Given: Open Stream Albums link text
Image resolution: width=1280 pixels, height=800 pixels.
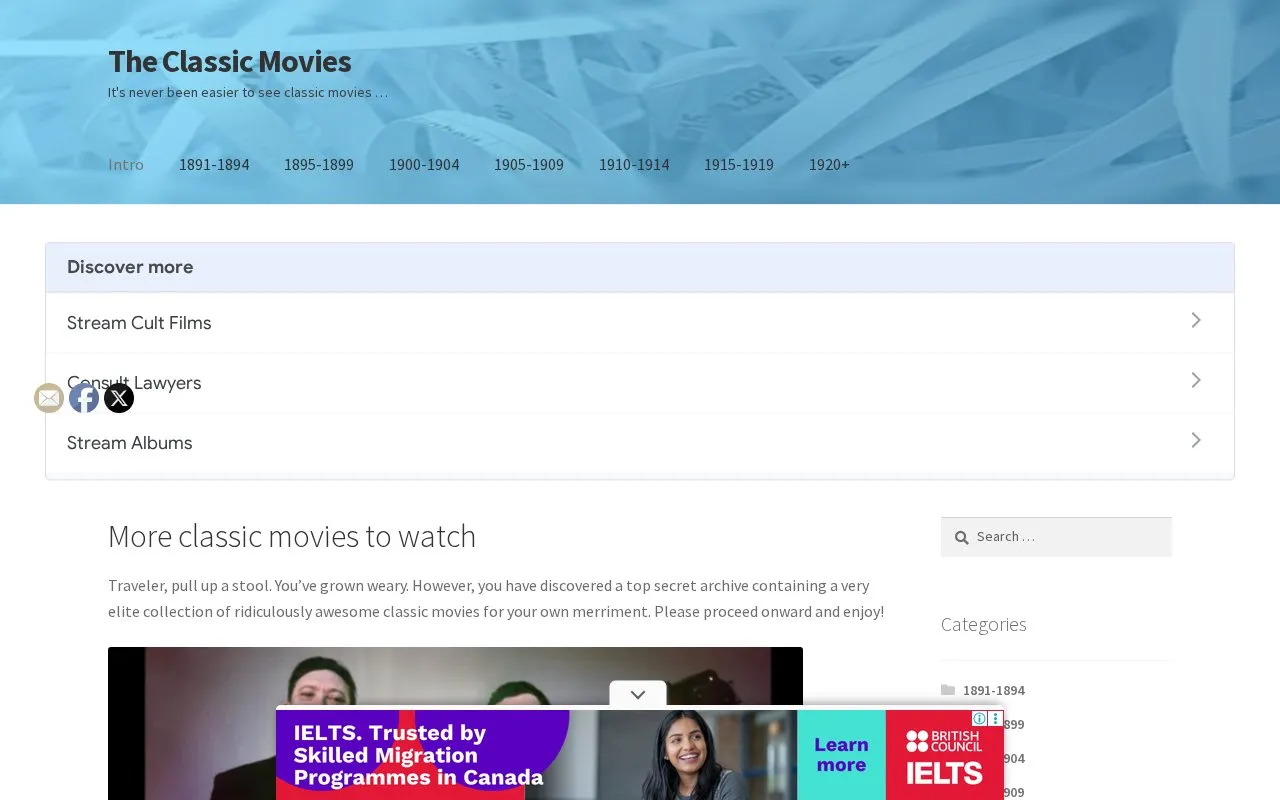Looking at the screenshot, I should pyautogui.click(x=130, y=443).
